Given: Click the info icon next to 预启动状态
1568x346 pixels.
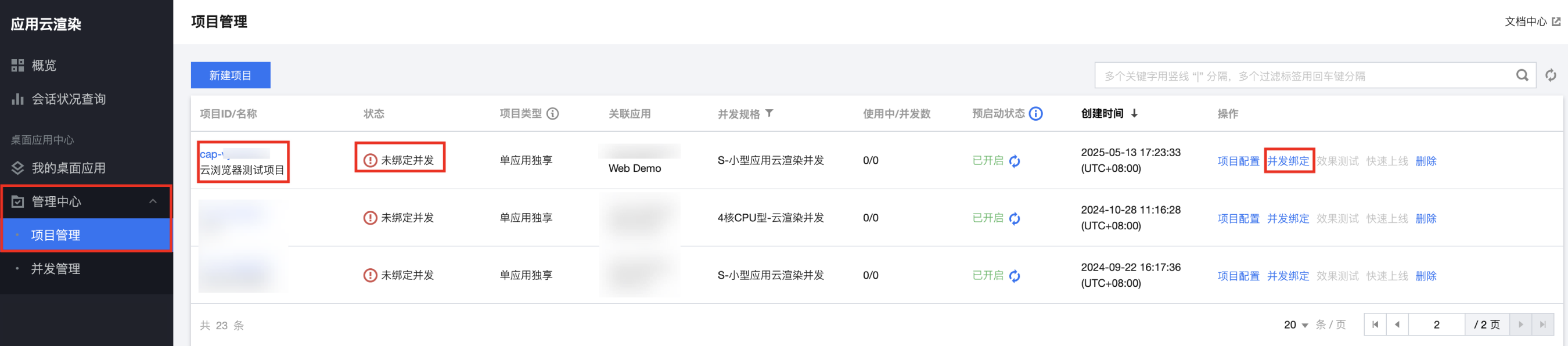Looking at the screenshot, I should pyautogui.click(x=1035, y=114).
